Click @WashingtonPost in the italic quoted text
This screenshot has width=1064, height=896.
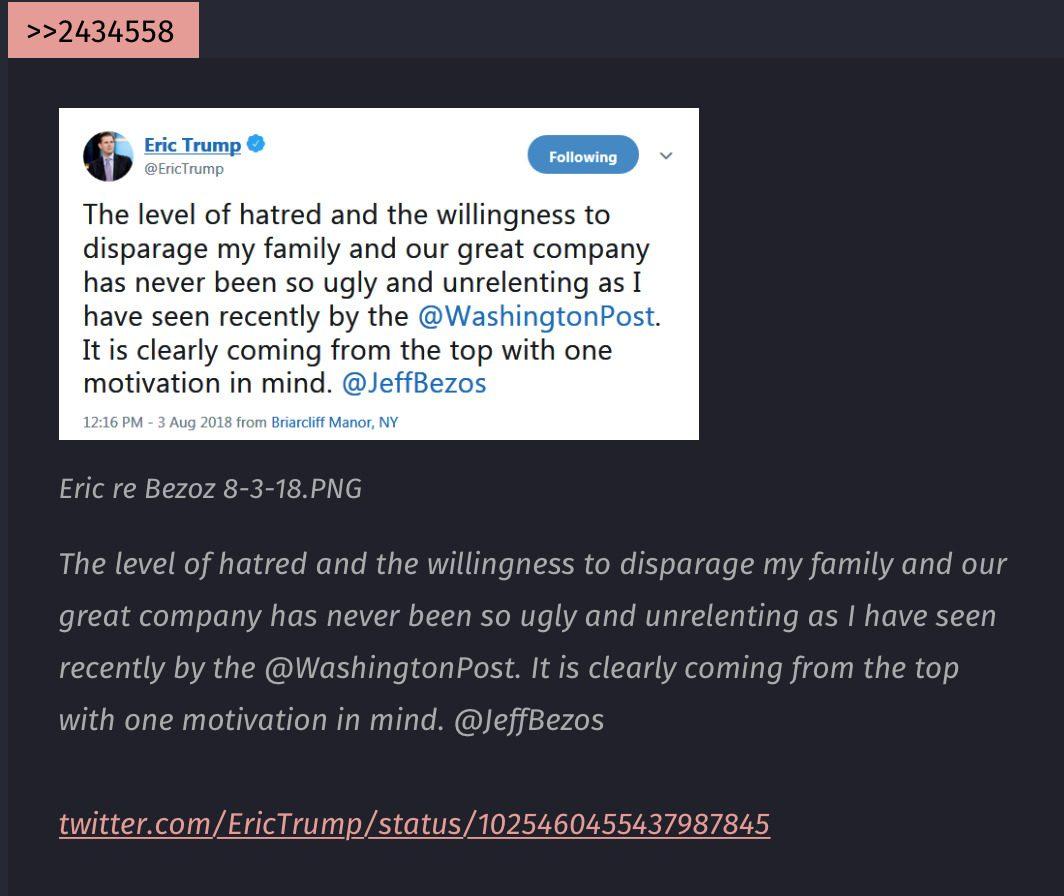[x=392, y=668]
